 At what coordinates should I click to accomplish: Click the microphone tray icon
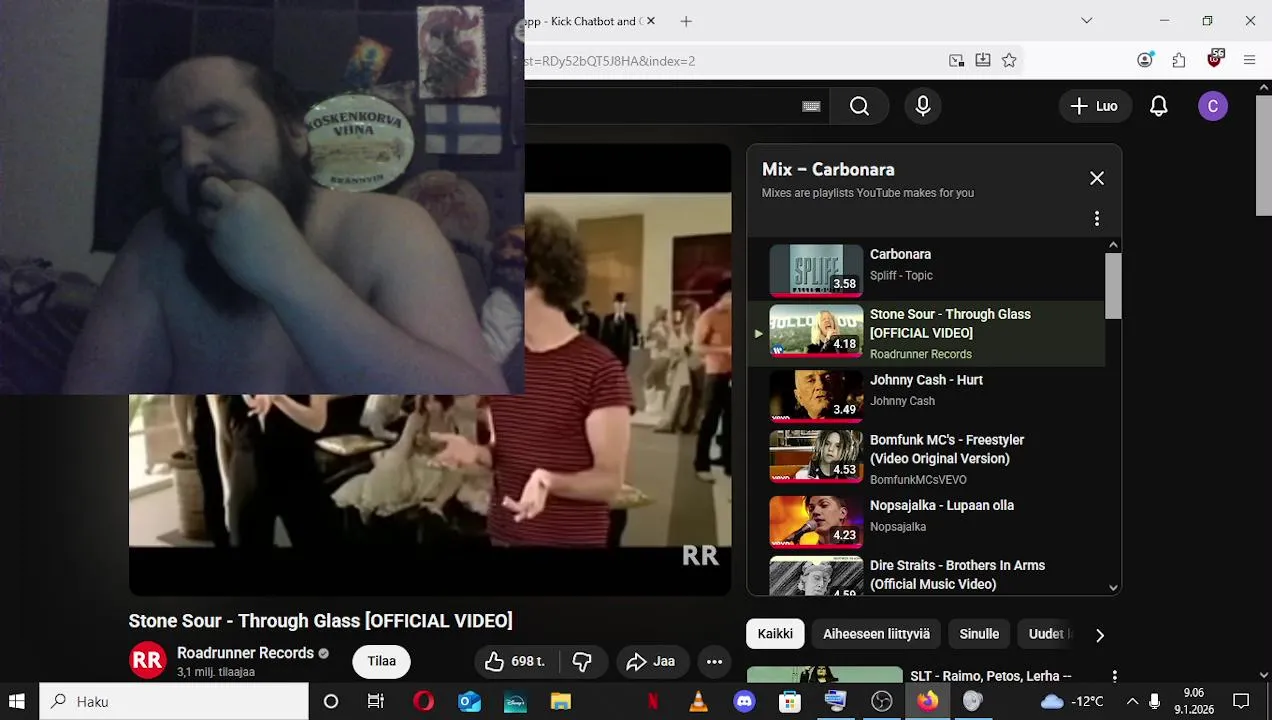point(1155,701)
